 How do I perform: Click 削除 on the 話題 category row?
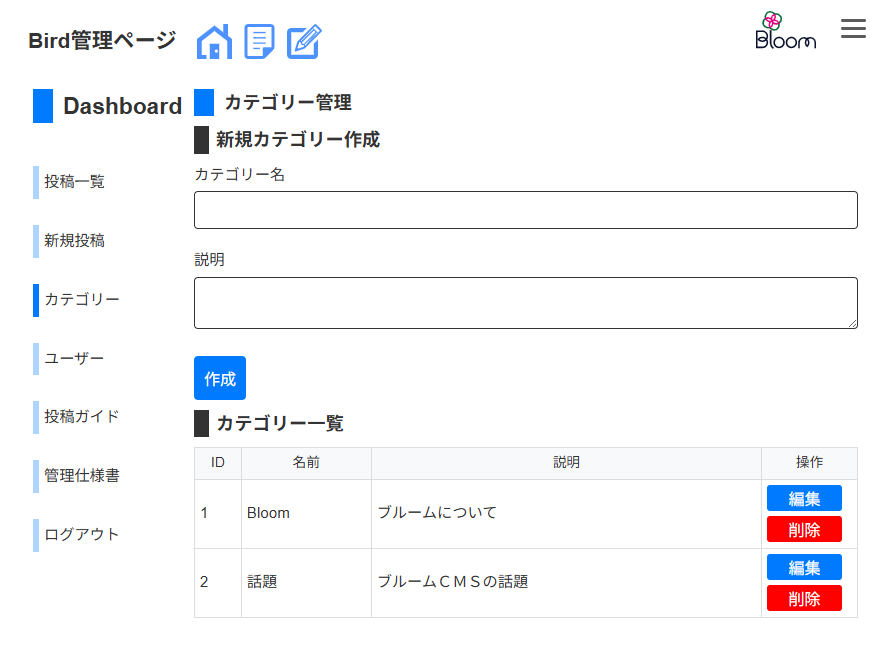[x=804, y=598]
